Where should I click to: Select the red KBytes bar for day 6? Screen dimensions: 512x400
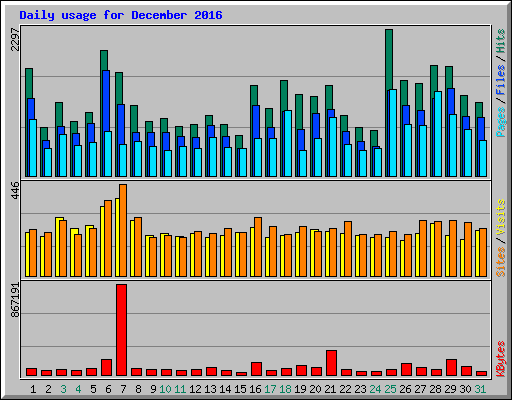[x=106, y=367]
